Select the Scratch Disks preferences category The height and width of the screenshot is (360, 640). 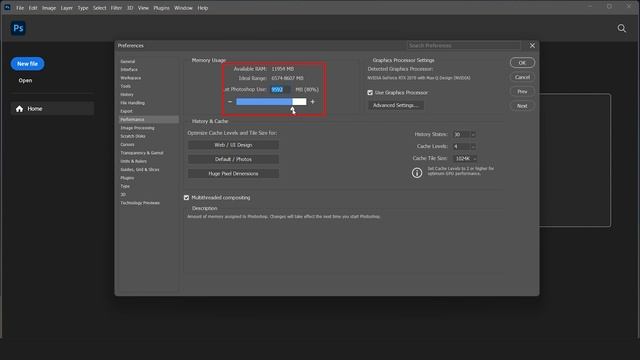click(133, 136)
